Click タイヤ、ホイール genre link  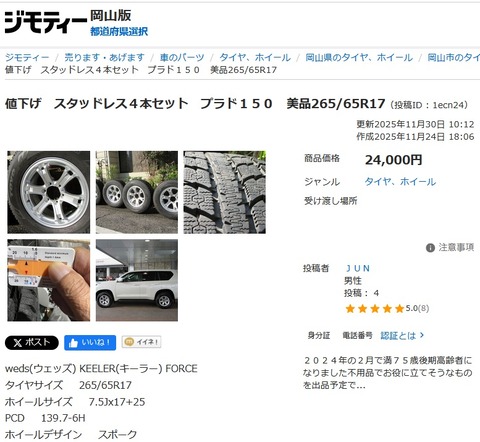point(400,182)
